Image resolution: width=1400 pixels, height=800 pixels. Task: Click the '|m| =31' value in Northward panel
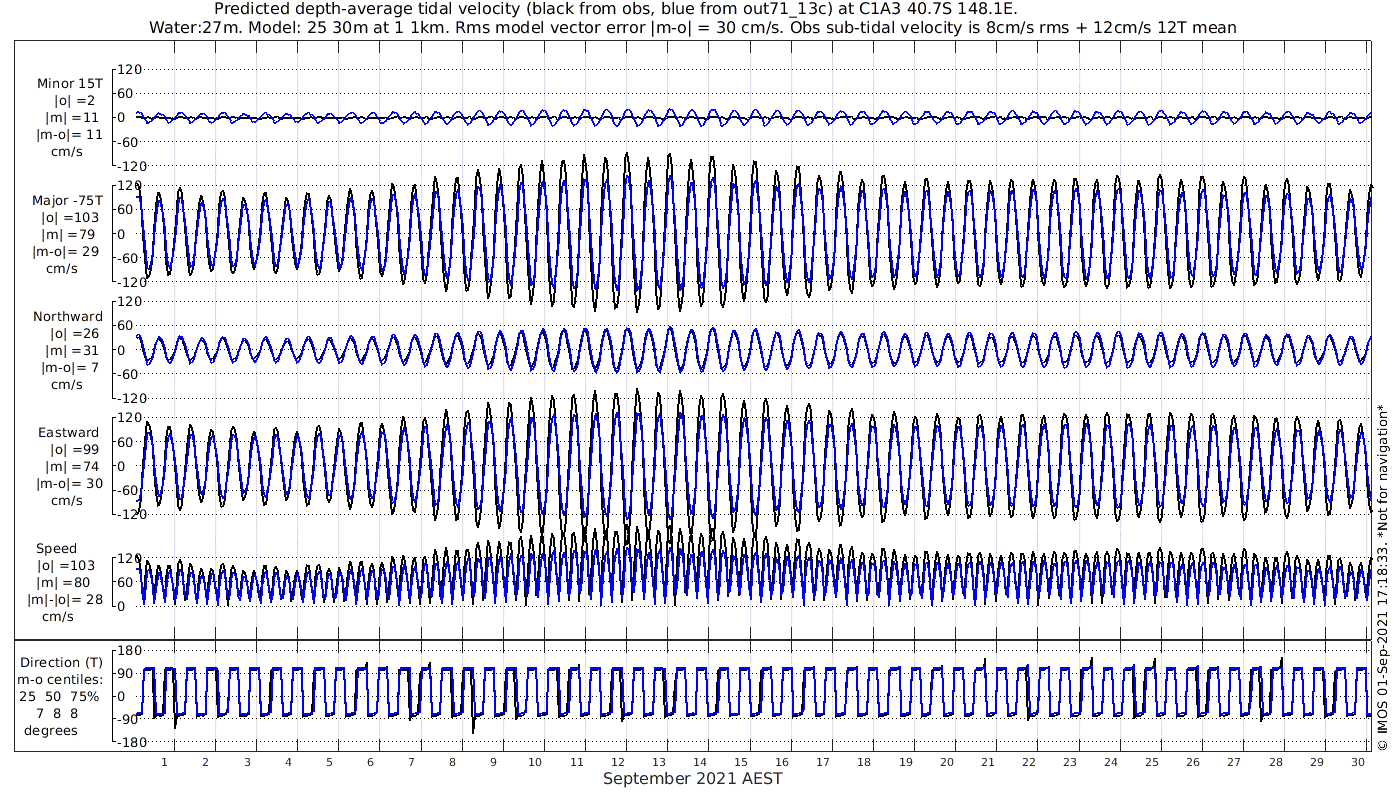click(x=71, y=351)
